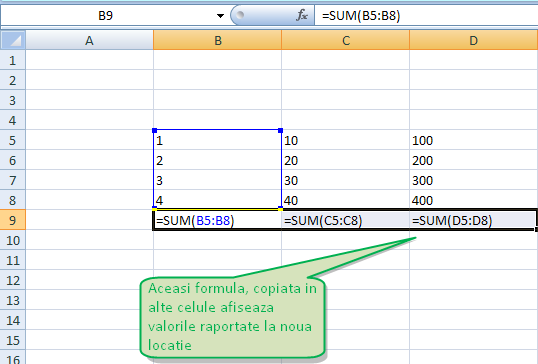
Task: Click the formula bar expand circle button
Action: point(240,15)
